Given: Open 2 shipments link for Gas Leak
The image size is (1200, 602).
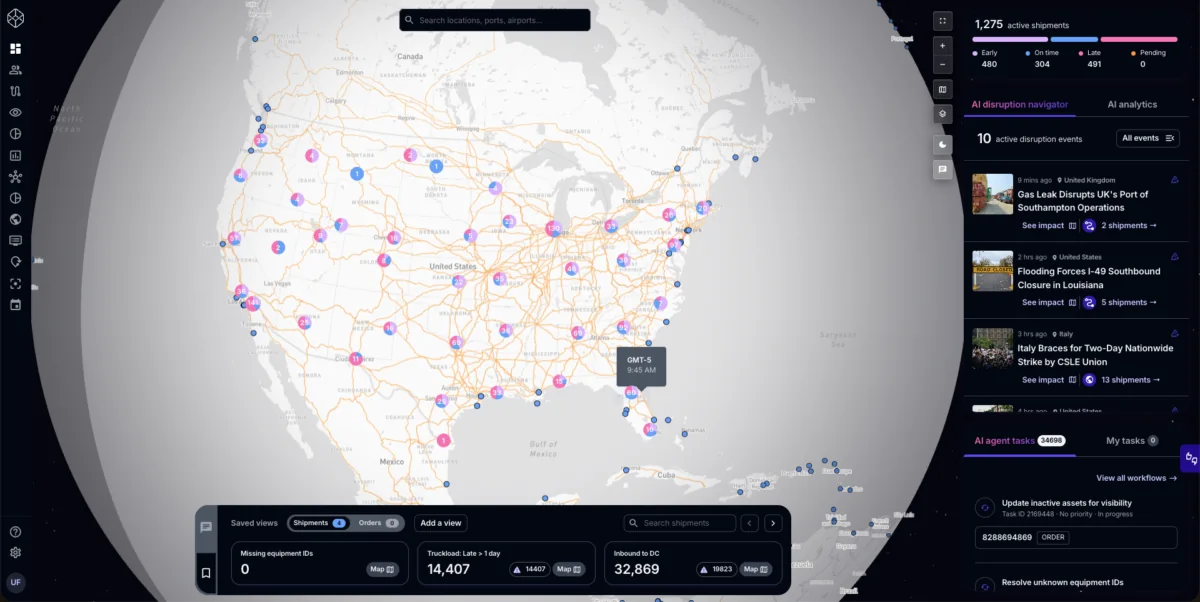Looking at the screenshot, I should coord(1129,226).
